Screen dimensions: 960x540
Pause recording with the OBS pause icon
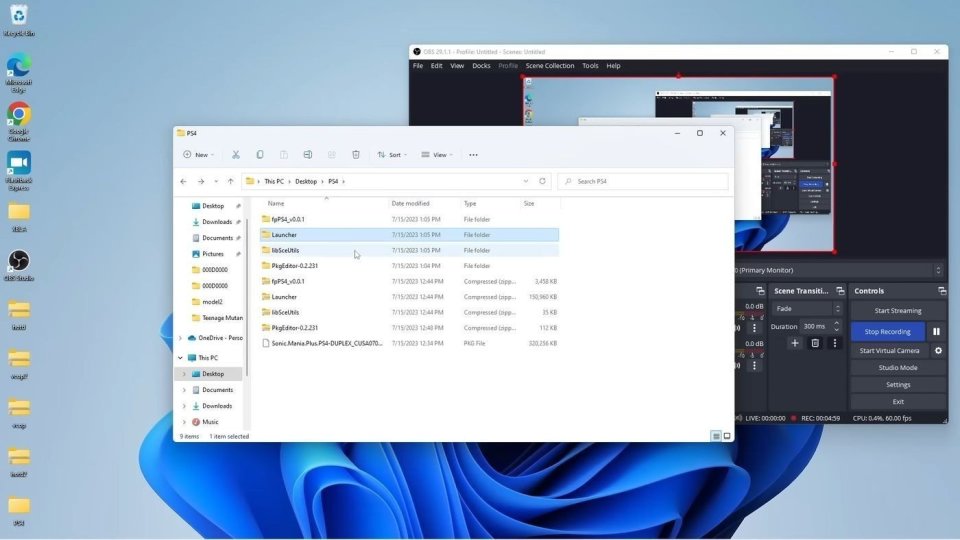point(937,331)
